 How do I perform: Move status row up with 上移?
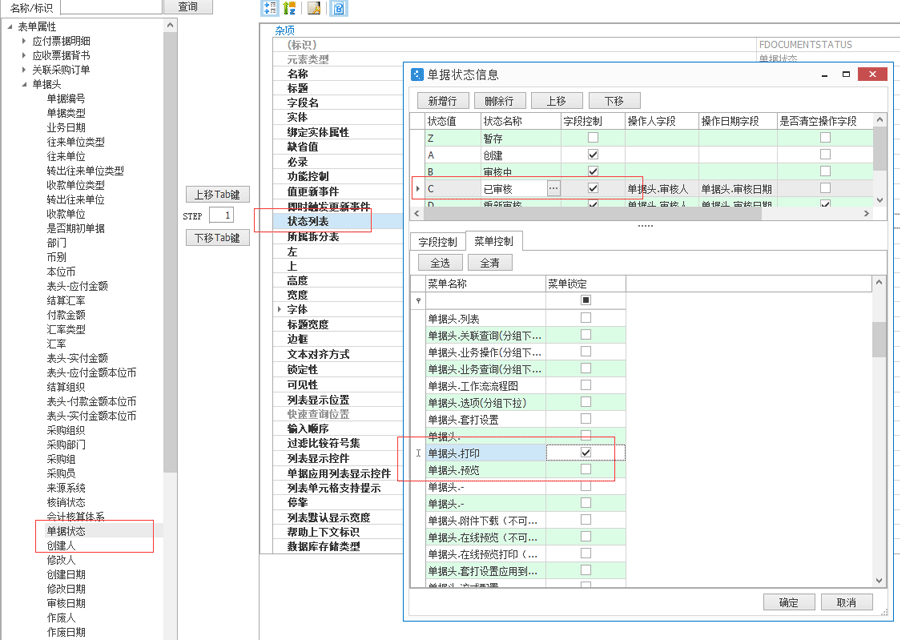click(x=556, y=101)
